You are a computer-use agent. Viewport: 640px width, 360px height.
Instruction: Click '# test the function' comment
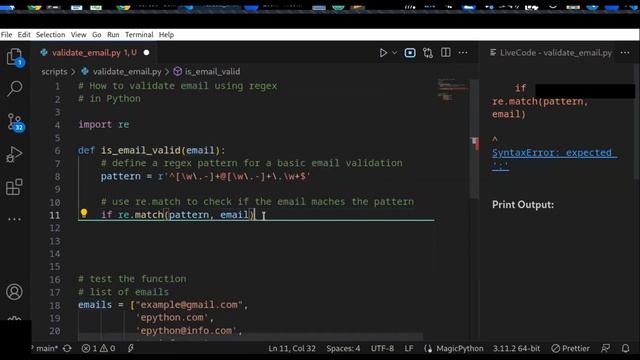tap(132, 279)
